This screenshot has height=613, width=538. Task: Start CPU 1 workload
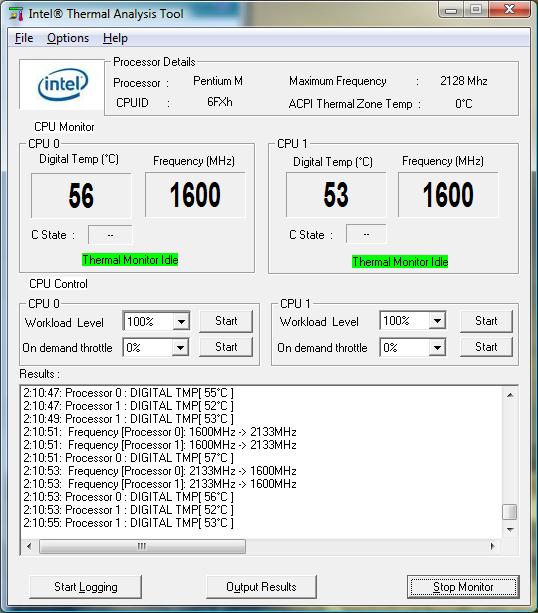point(486,321)
